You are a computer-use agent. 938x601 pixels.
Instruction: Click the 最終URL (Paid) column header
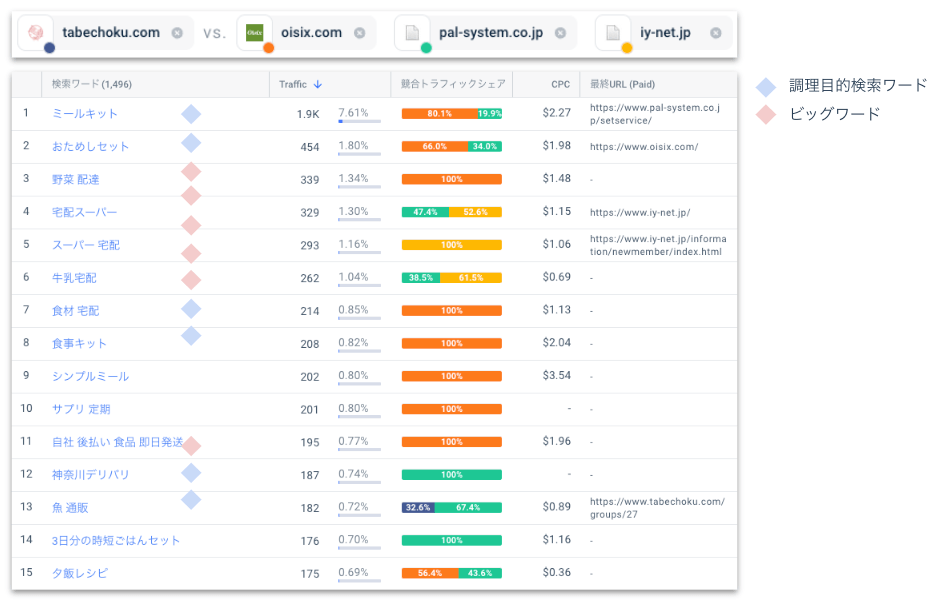coord(622,85)
